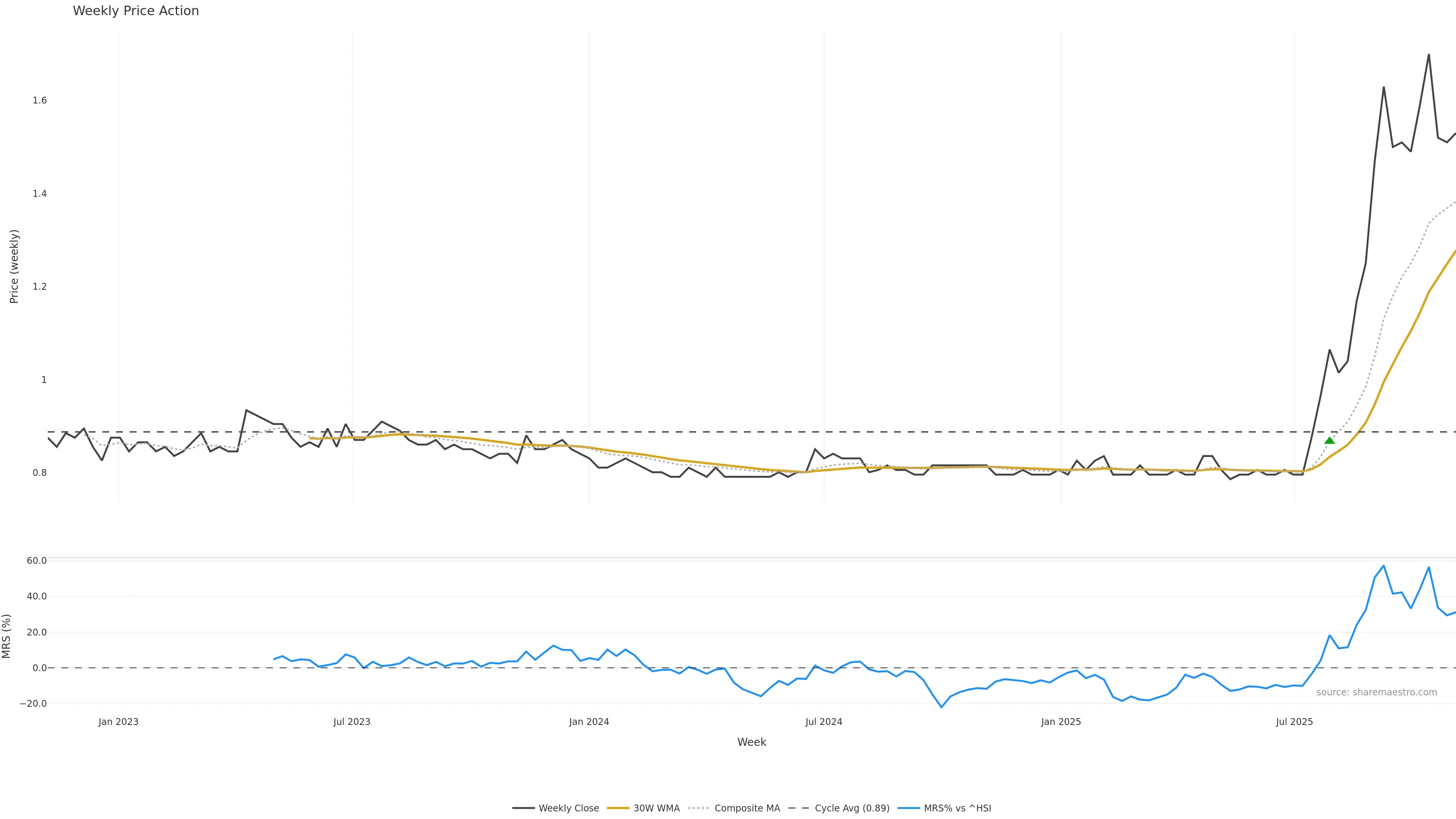
Task: Click the Jan 2023 date tick label
Action: [118, 722]
